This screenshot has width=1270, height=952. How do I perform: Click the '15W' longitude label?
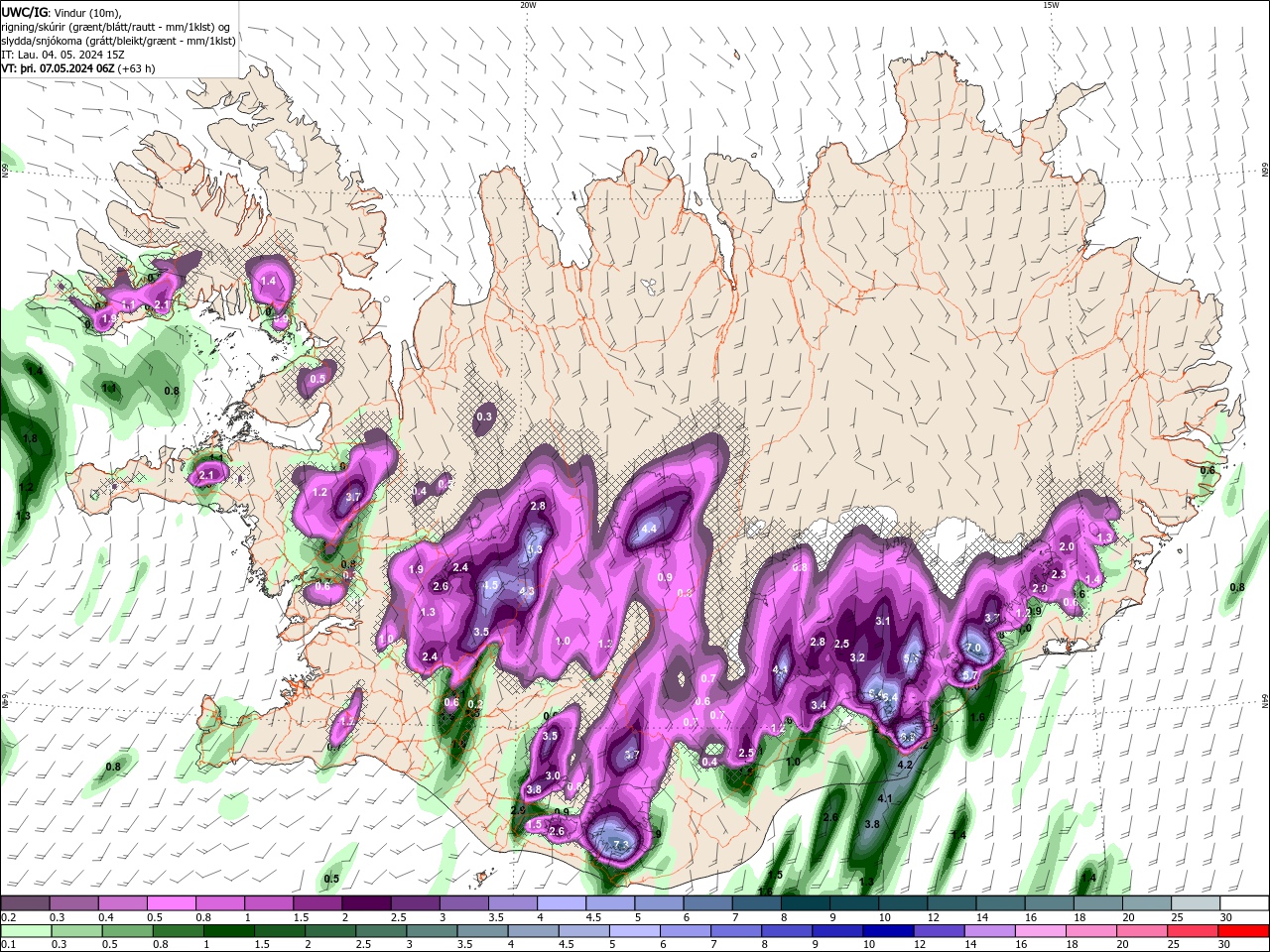pos(1051,5)
